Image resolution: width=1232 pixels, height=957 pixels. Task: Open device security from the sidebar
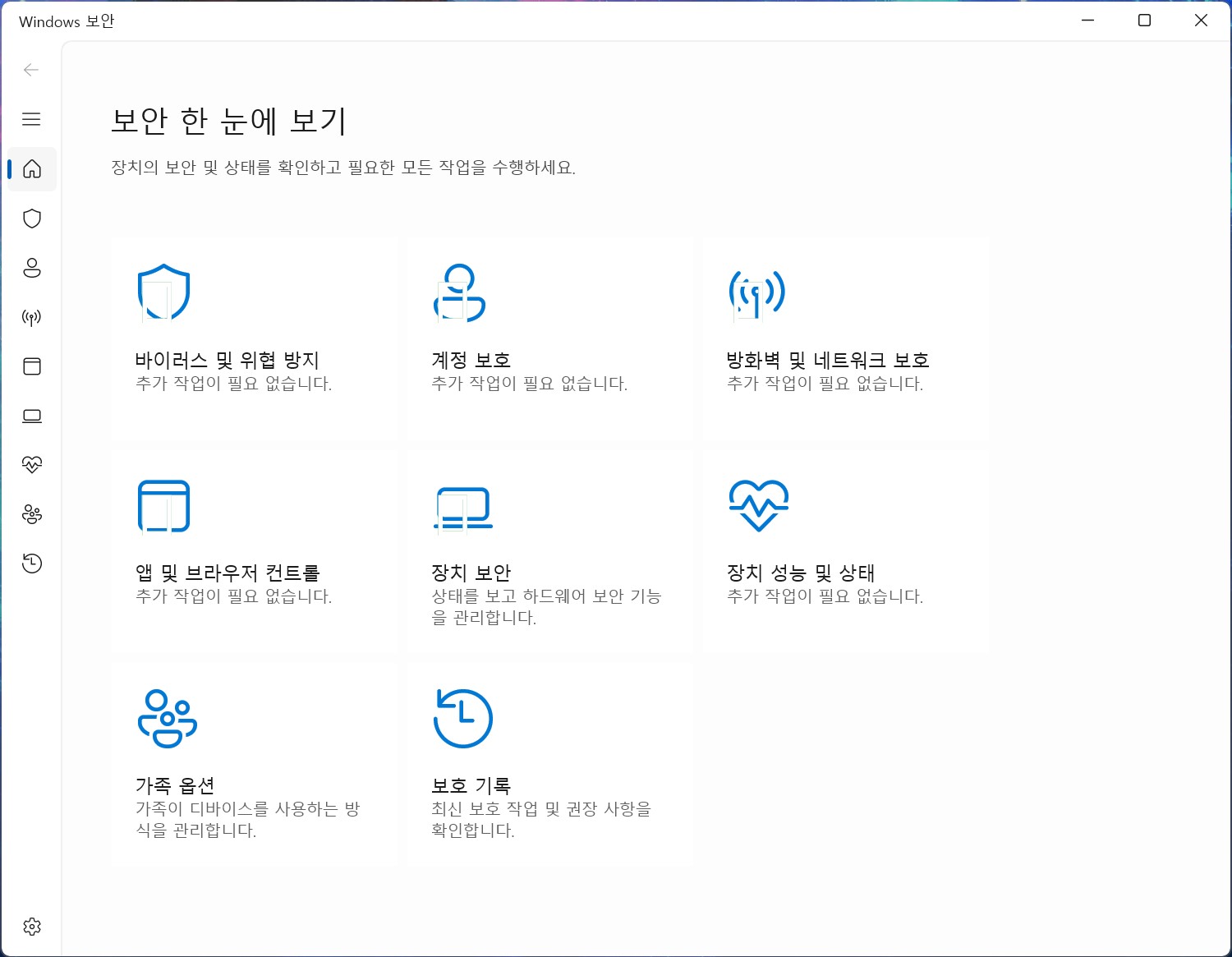[31, 416]
